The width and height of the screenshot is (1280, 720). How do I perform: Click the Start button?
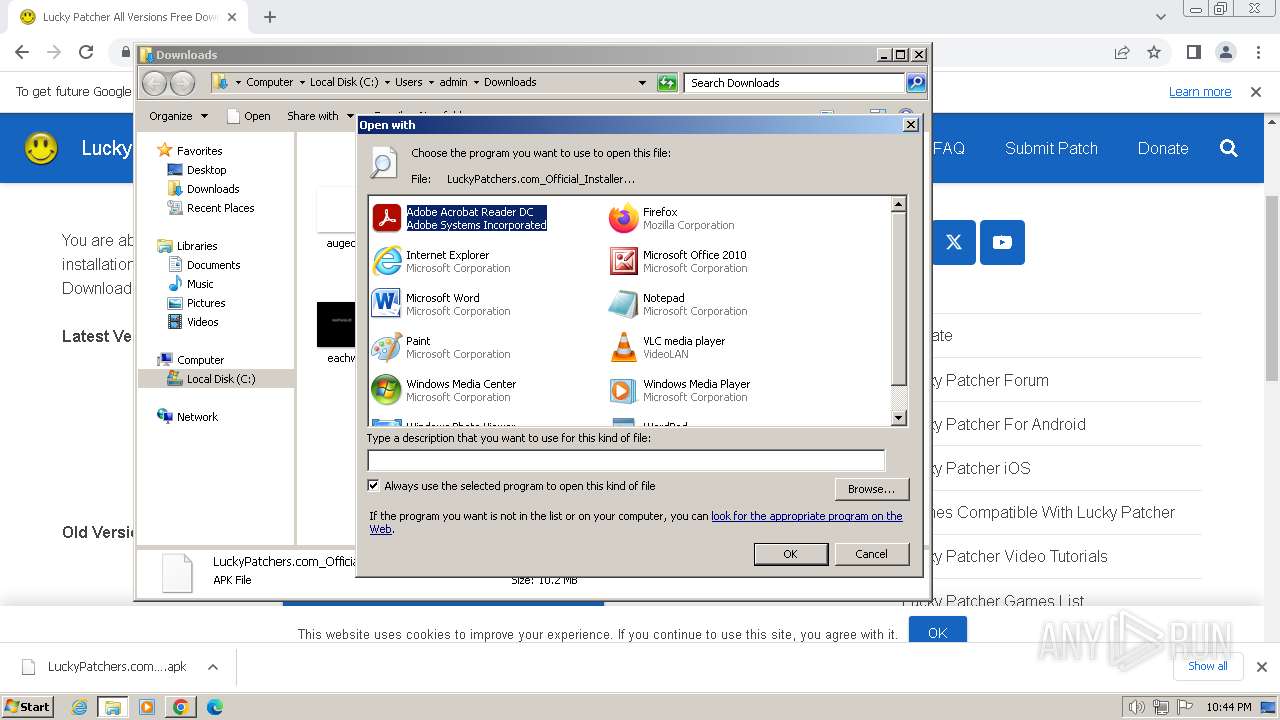tap(28, 707)
